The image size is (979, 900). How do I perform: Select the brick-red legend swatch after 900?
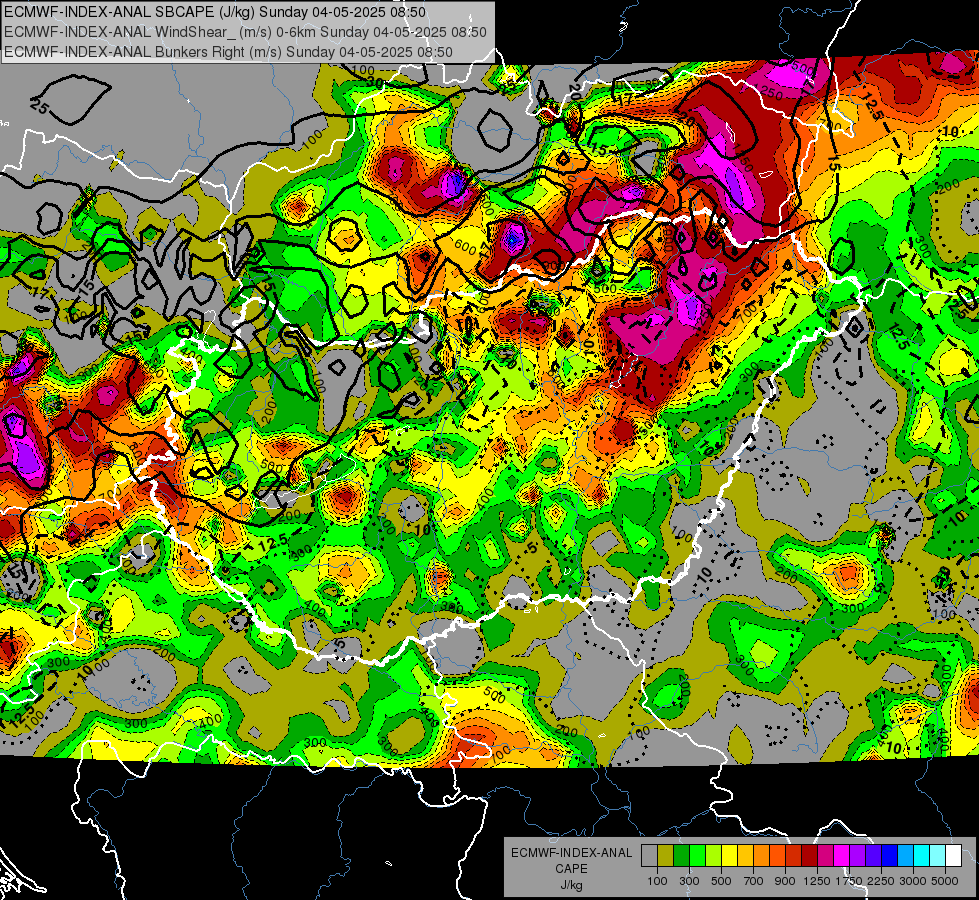click(x=794, y=855)
